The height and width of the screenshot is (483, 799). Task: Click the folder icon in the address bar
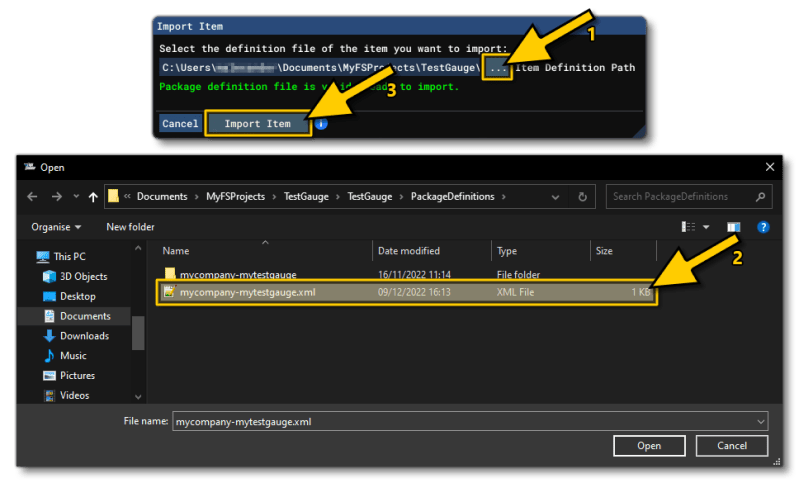click(x=113, y=196)
